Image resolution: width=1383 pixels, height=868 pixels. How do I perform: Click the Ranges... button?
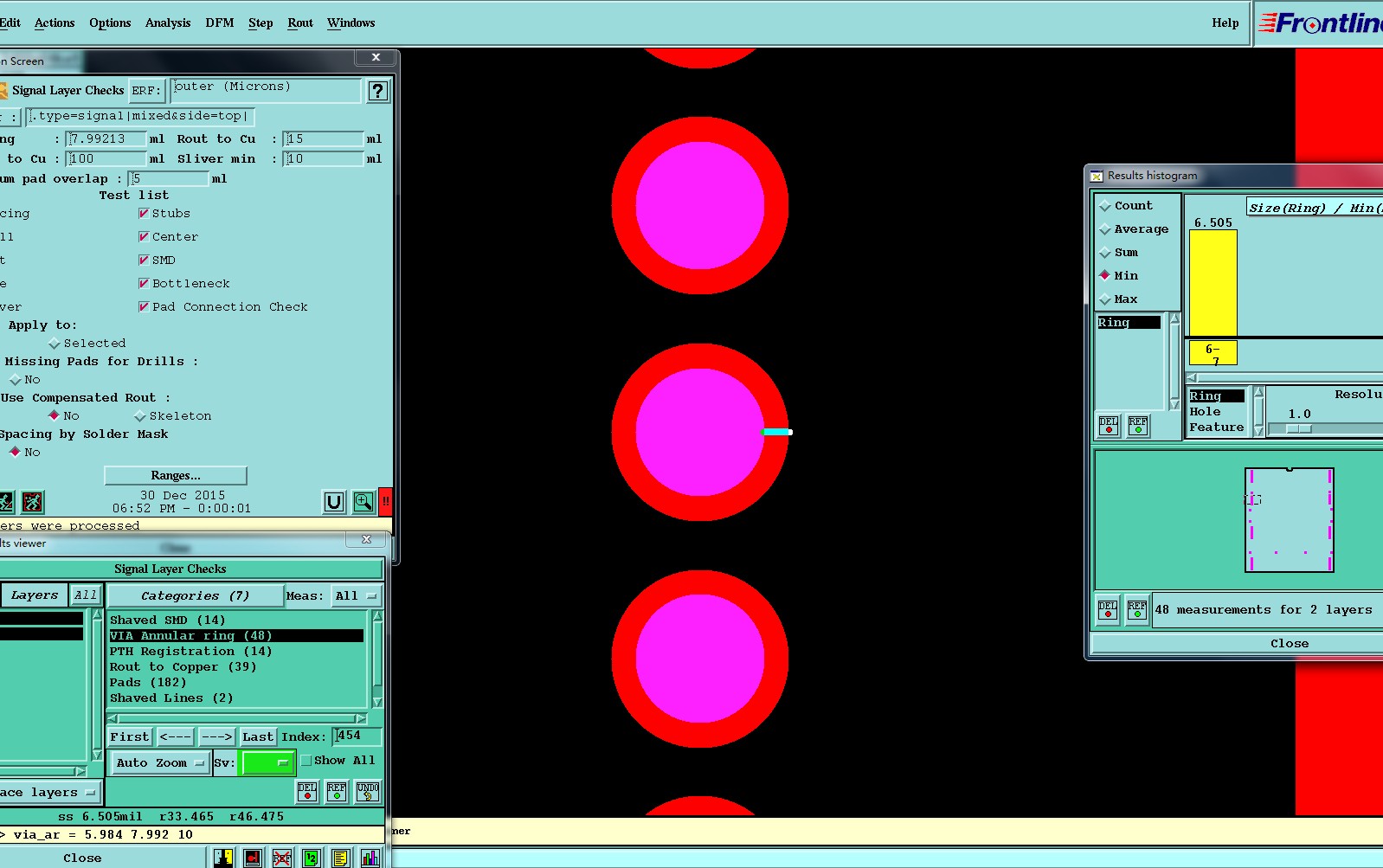(176, 476)
